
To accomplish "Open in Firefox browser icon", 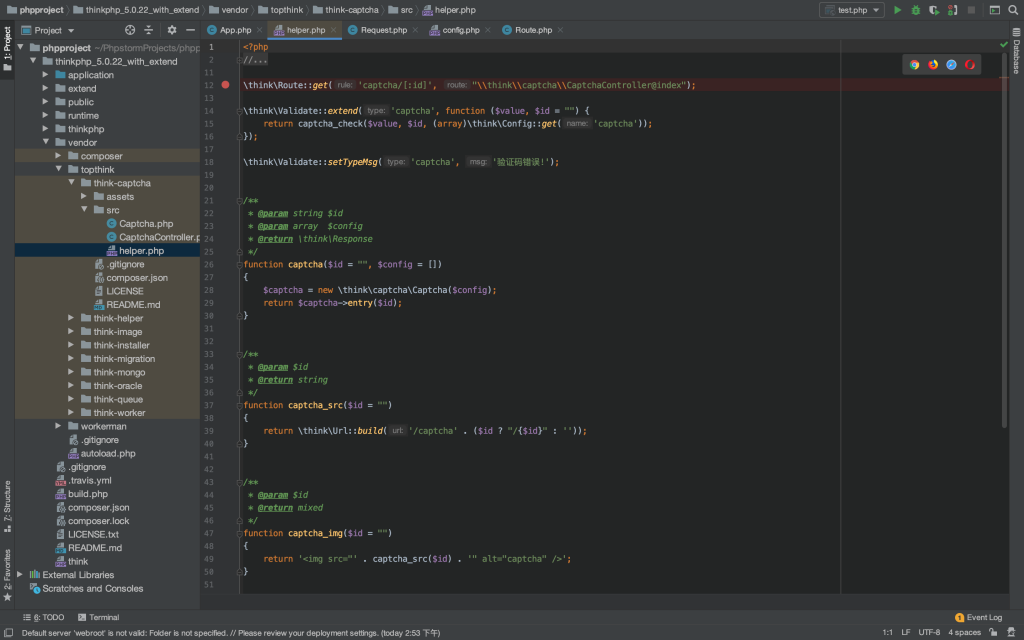I will [x=933, y=65].
